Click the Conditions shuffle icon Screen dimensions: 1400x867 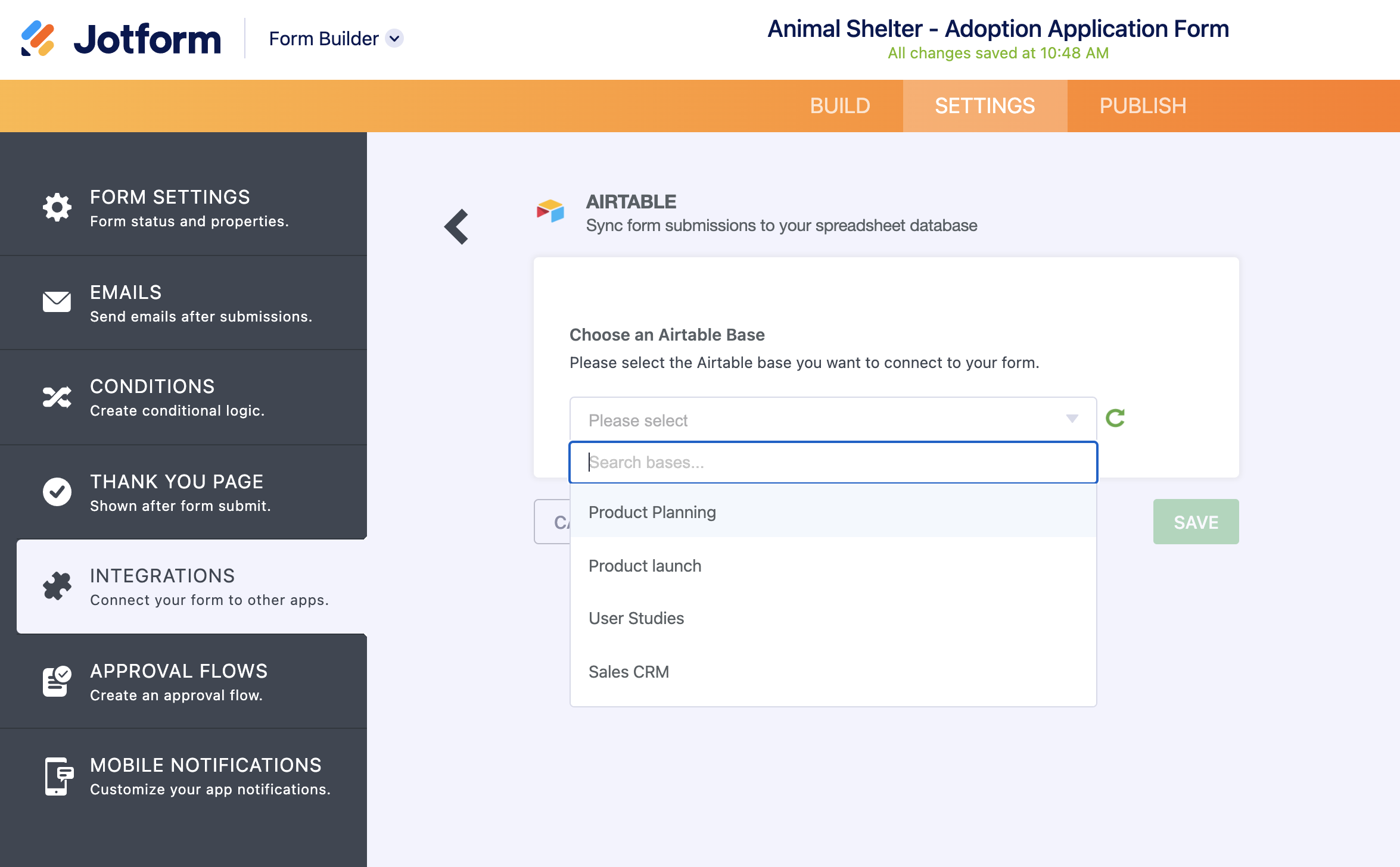coord(57,397)
